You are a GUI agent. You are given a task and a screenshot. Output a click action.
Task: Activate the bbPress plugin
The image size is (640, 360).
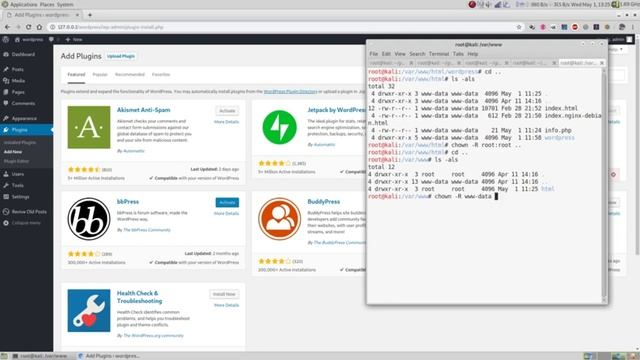227,202
